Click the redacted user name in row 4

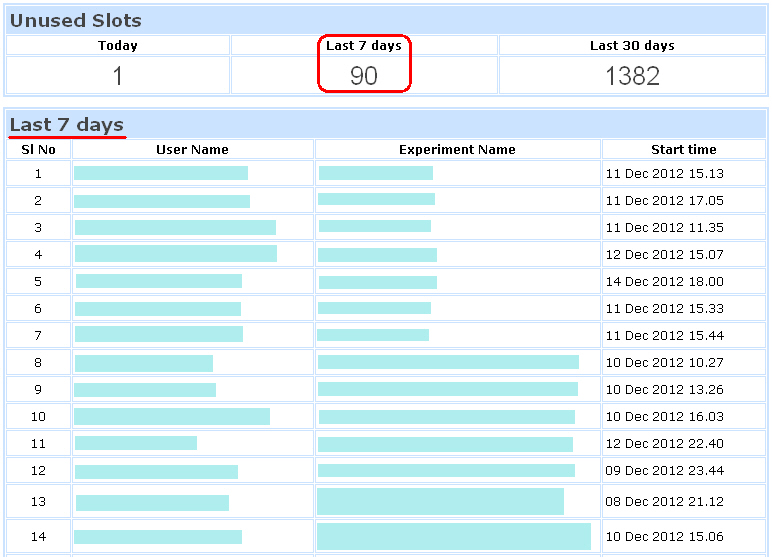tap(176, 254)
